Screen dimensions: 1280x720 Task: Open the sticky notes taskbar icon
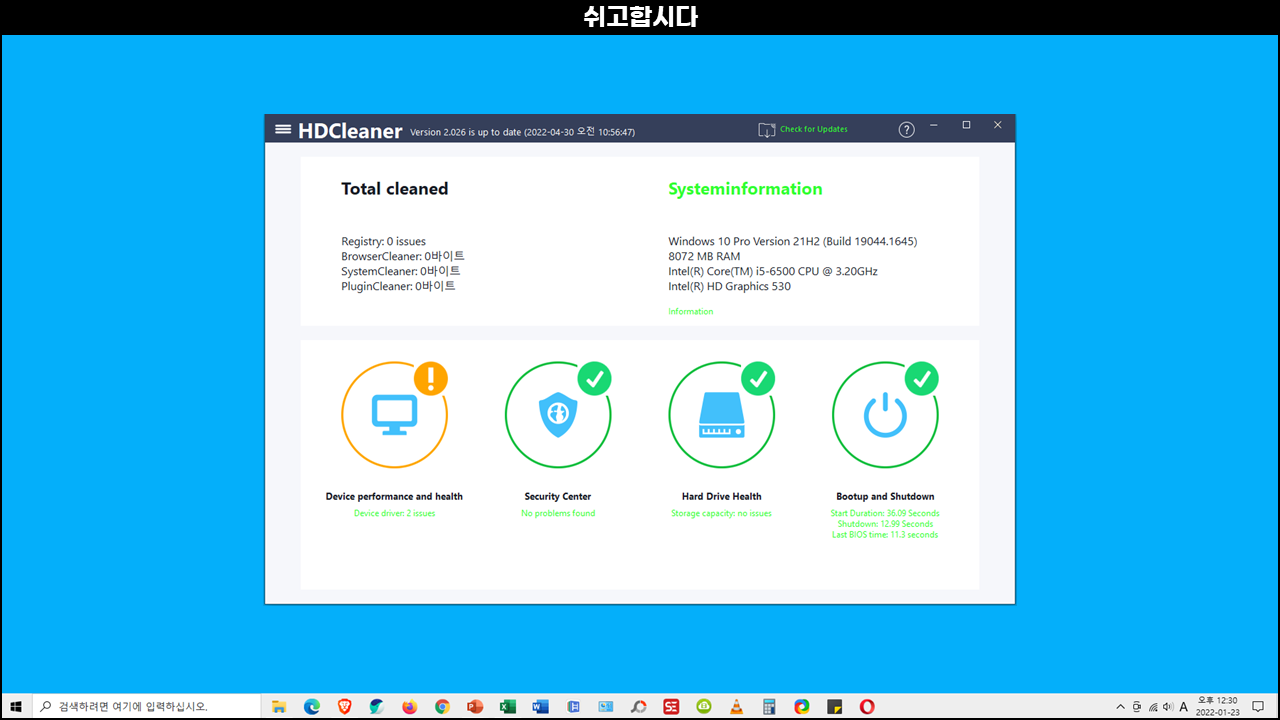tap(834, 706)
